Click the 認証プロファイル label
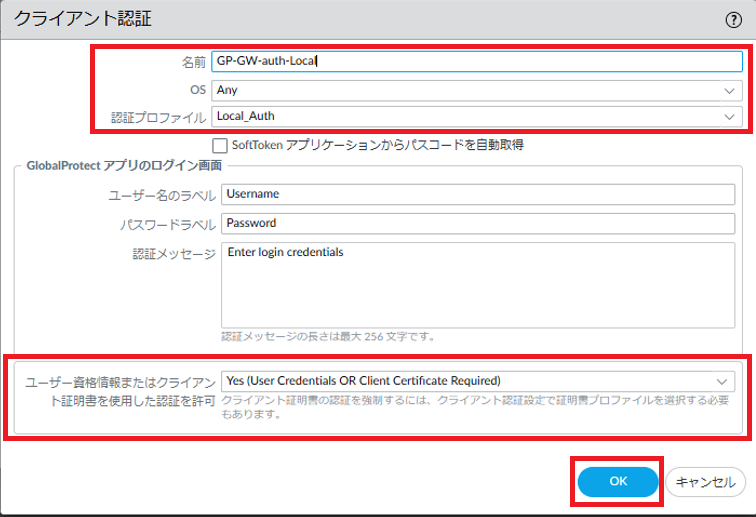 click(159, 118)
